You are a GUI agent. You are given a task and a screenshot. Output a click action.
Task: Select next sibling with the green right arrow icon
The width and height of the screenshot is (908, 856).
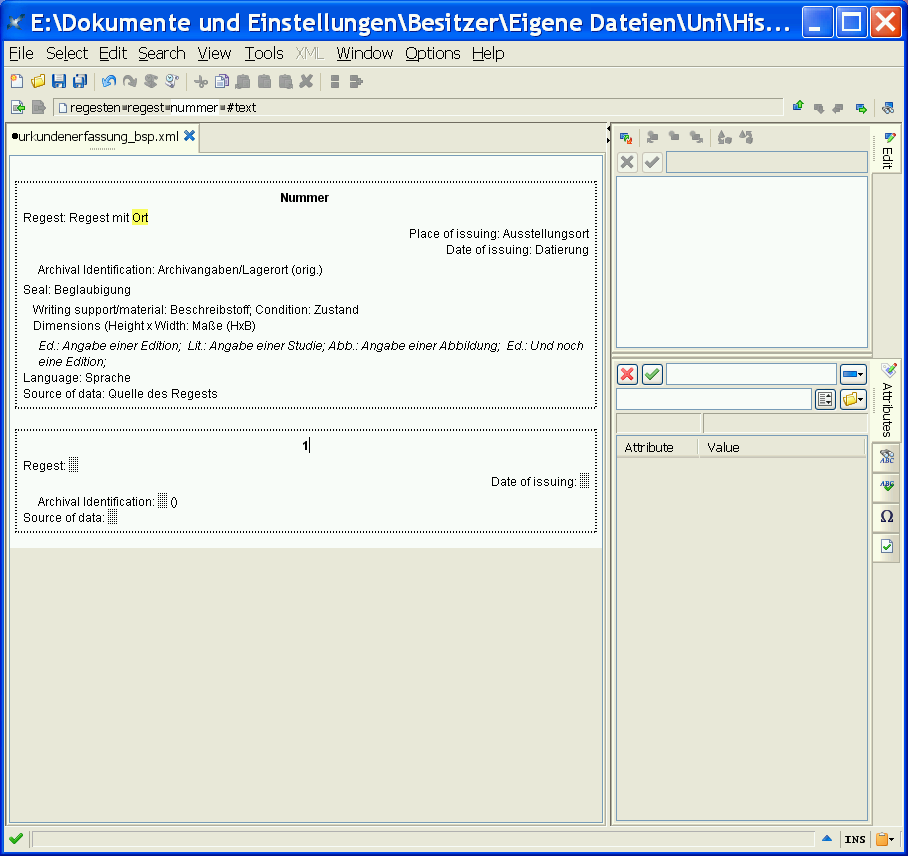[x=861, y=108]
